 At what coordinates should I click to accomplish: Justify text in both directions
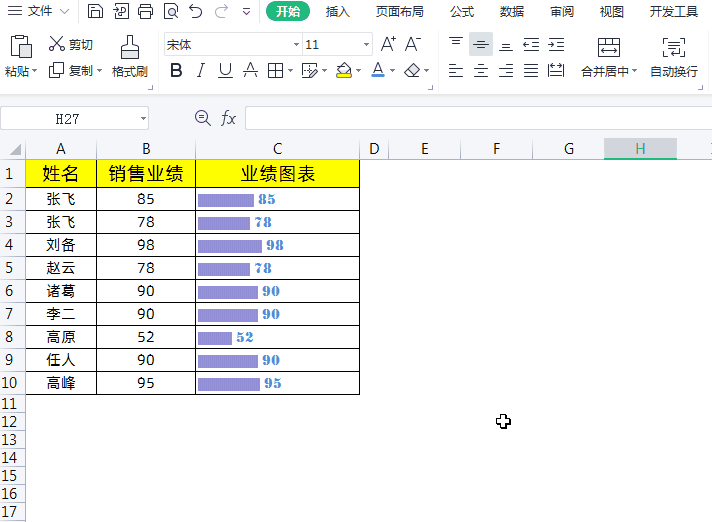pyautogui.click(x=531, y=70)
